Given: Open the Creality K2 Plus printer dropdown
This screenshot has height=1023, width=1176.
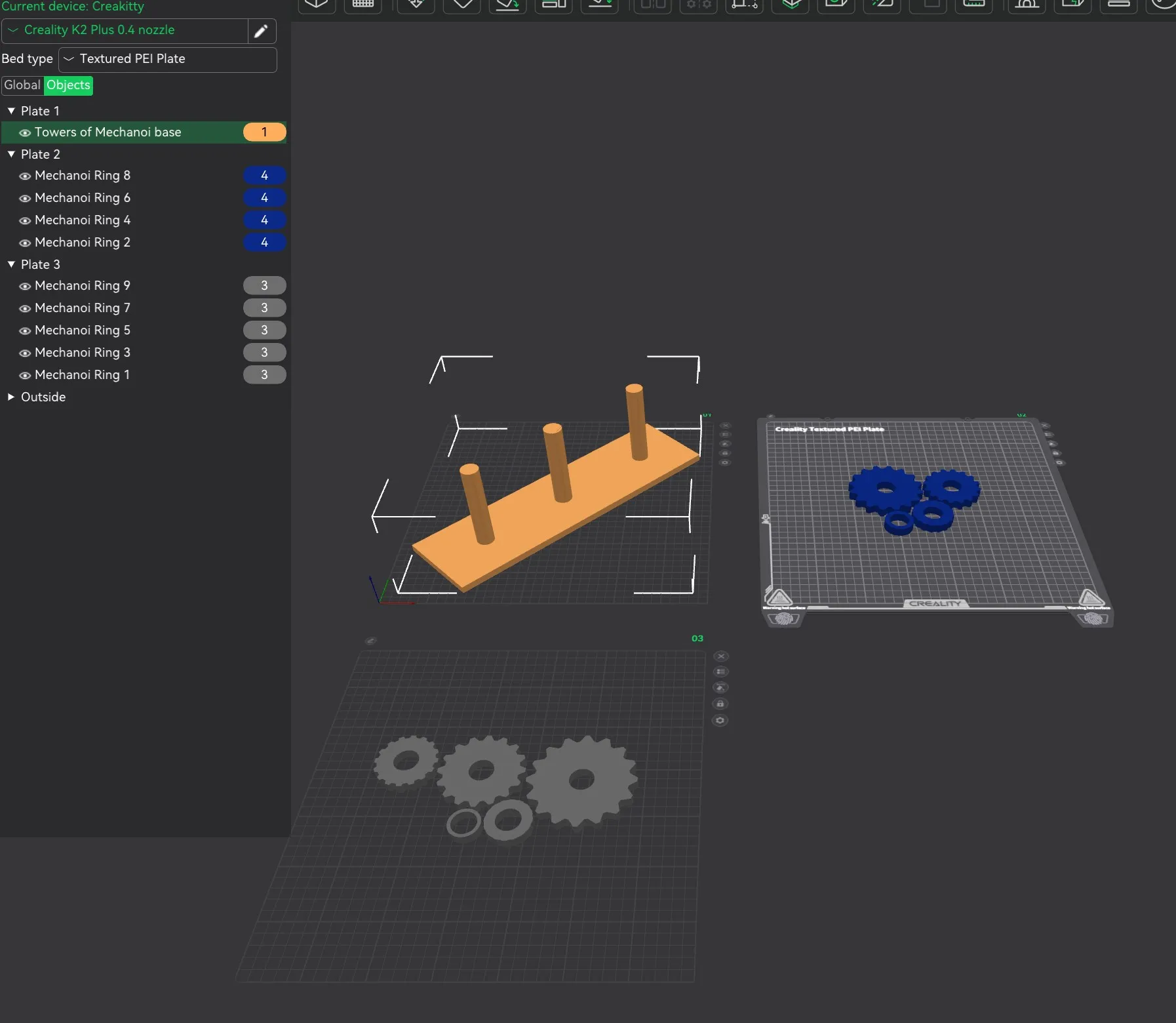Looking at the screenshot, I should click(x=125, y=30).
